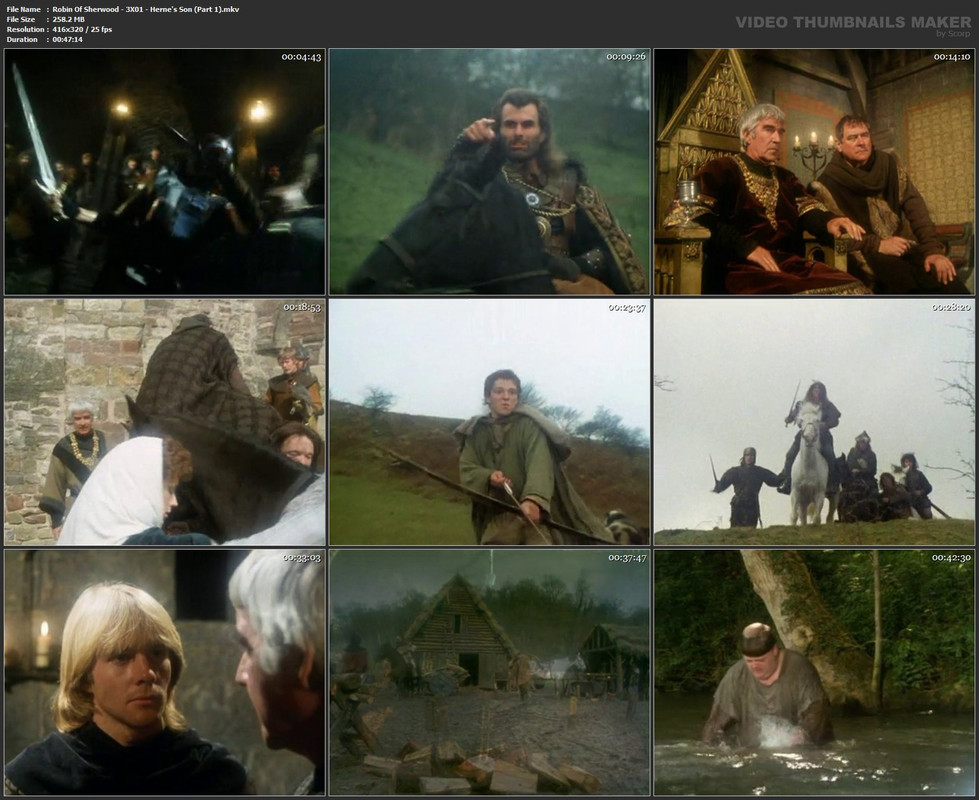Click the 00:42:30 timestamp text
979x800 pixels.
951,558
